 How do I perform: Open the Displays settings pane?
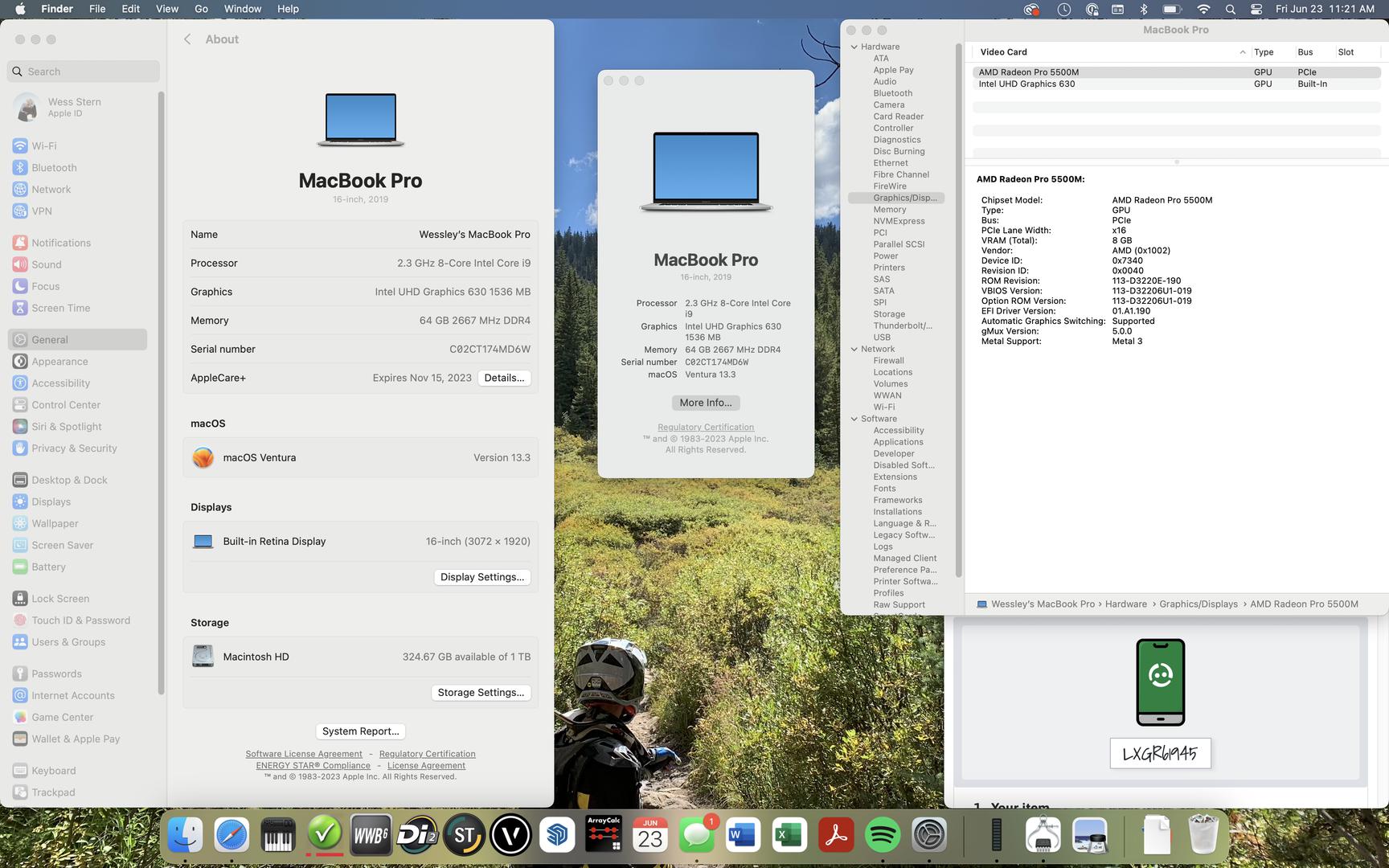[78, 502]
